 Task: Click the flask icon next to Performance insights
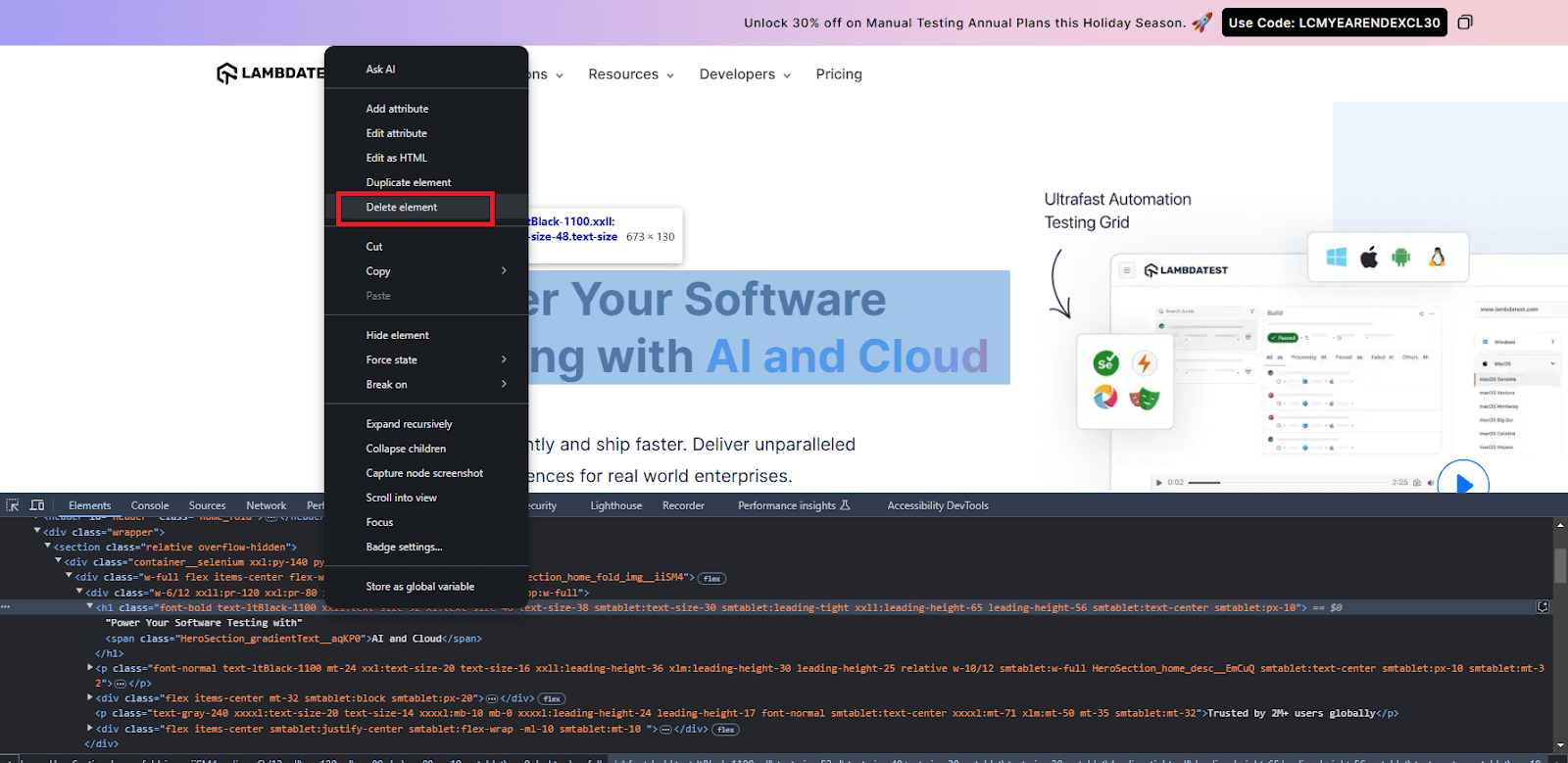[x=845, y=505]
